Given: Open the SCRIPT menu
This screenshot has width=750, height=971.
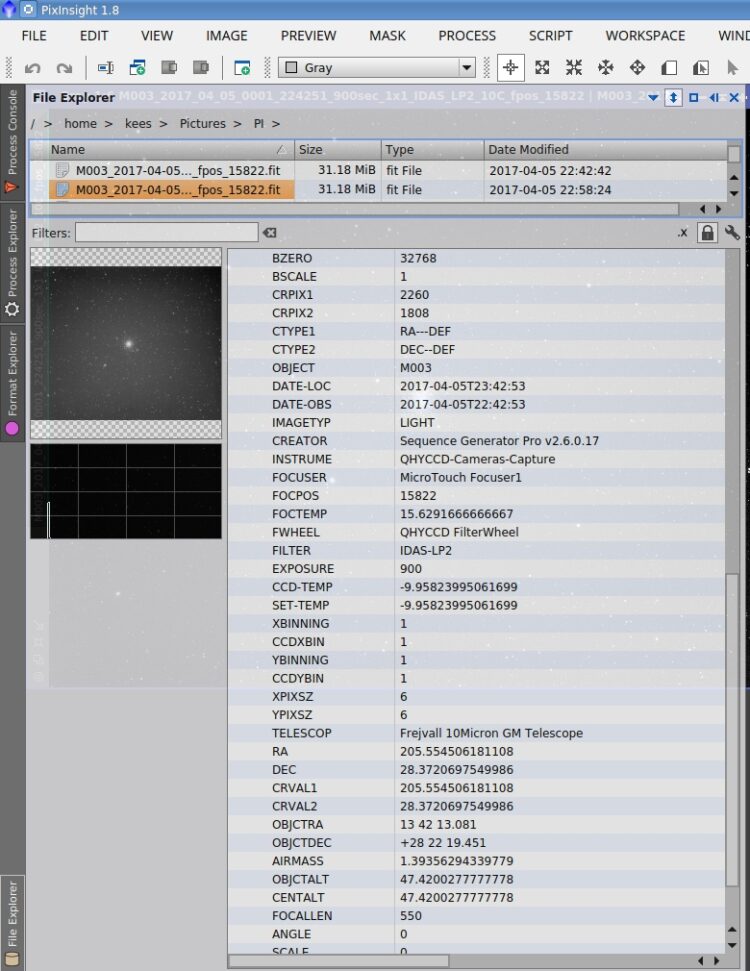Looking at the screenshot, I should (x=550, y=35).
